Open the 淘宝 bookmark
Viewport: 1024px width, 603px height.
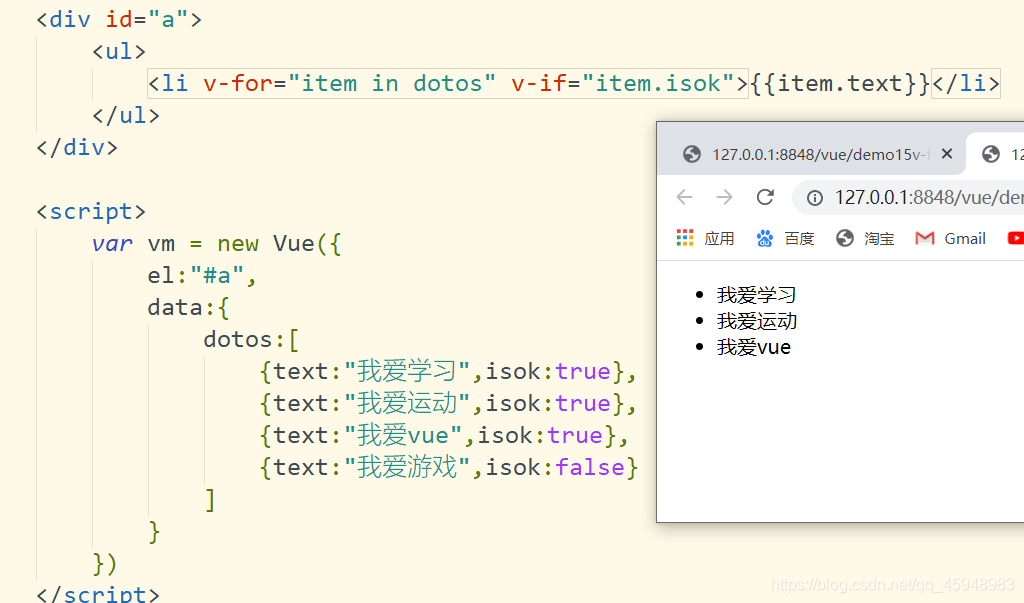[x=865, y=238]
